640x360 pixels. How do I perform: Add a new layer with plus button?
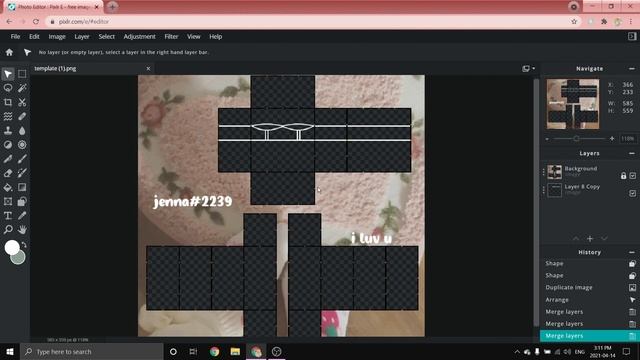pyautogui.click(x=590, y=238)
